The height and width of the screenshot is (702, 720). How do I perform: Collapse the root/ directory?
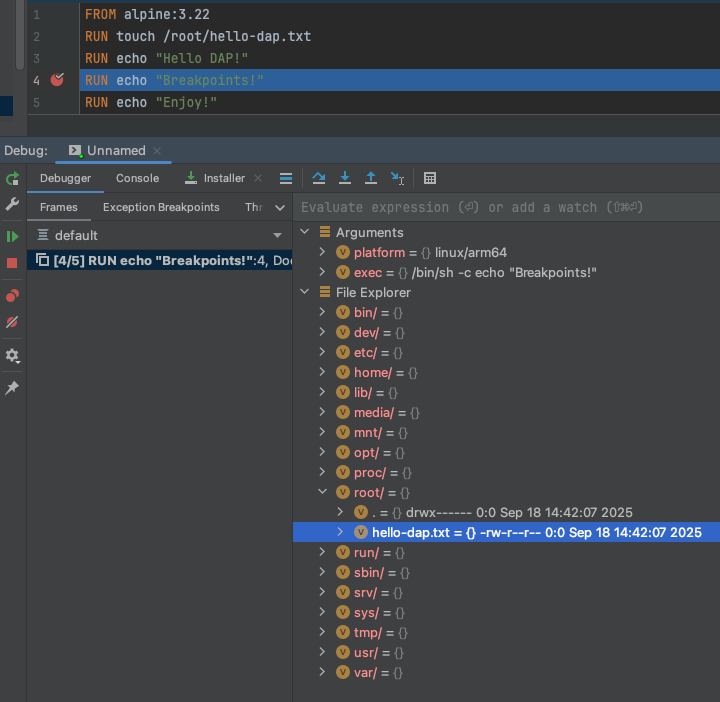tap(322, 492)
